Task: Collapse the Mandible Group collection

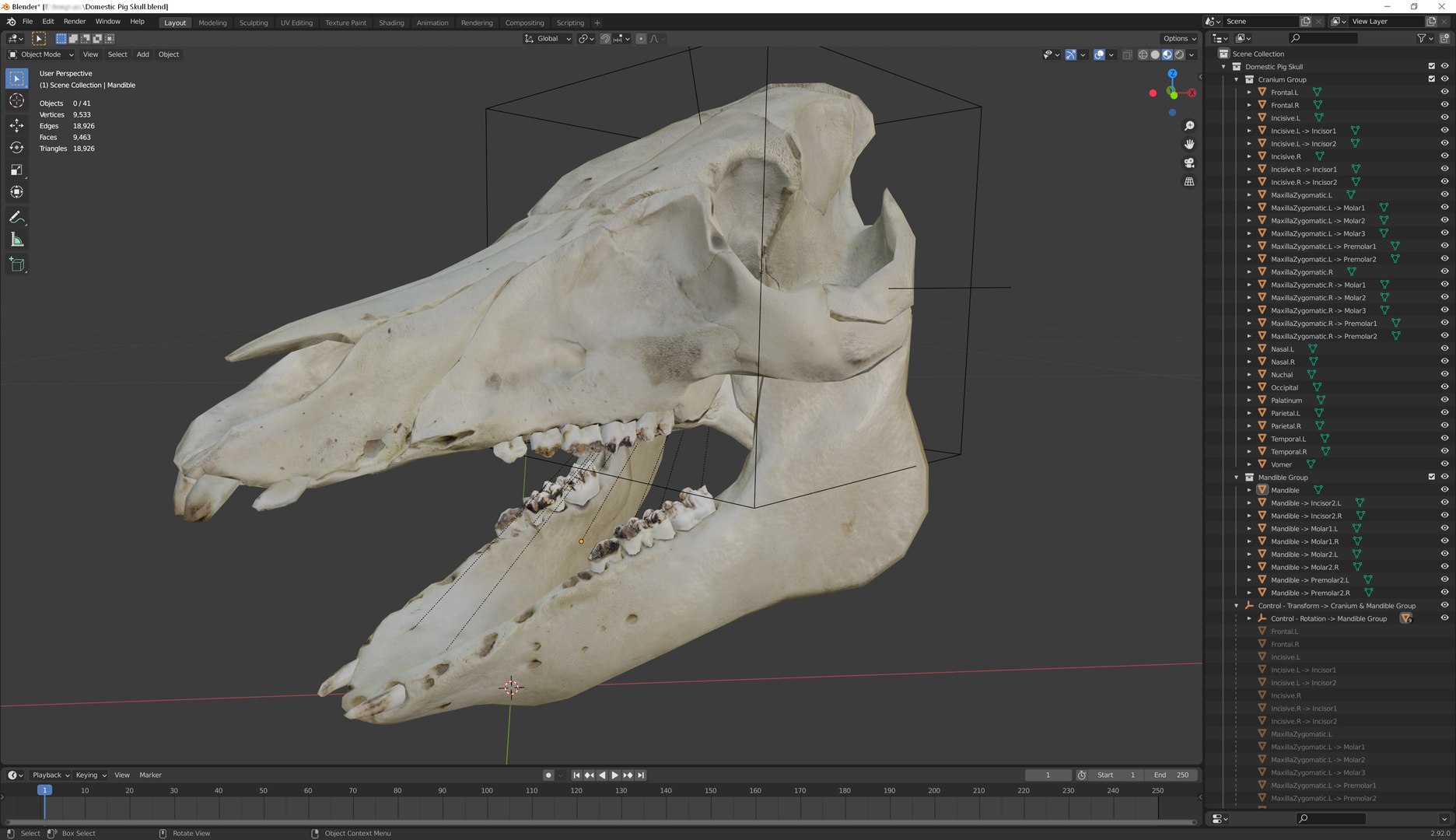Action: tap(1237, 477)
